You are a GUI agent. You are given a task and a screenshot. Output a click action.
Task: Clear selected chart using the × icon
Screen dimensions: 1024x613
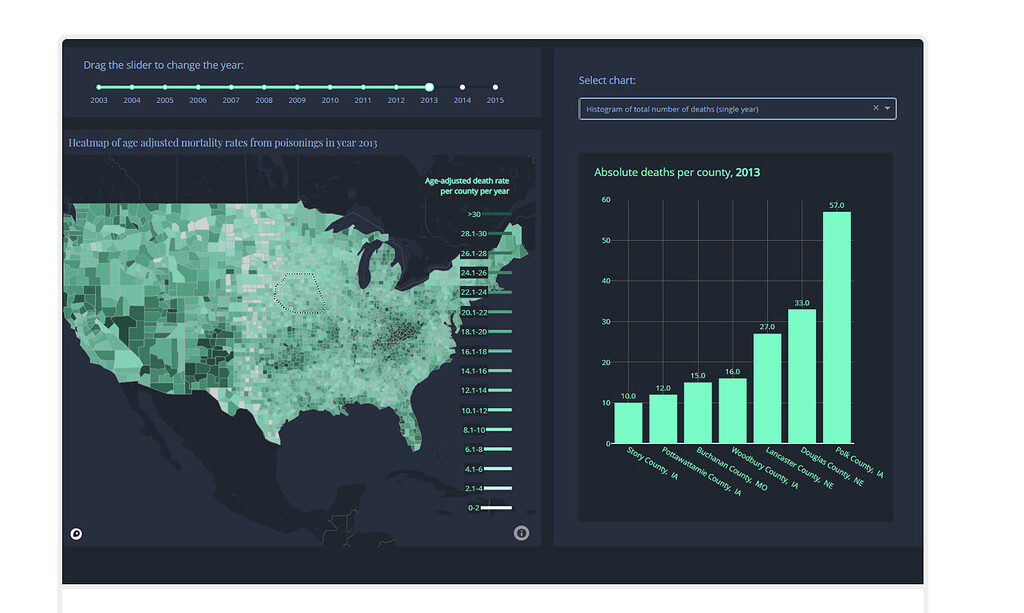point(874,108)
